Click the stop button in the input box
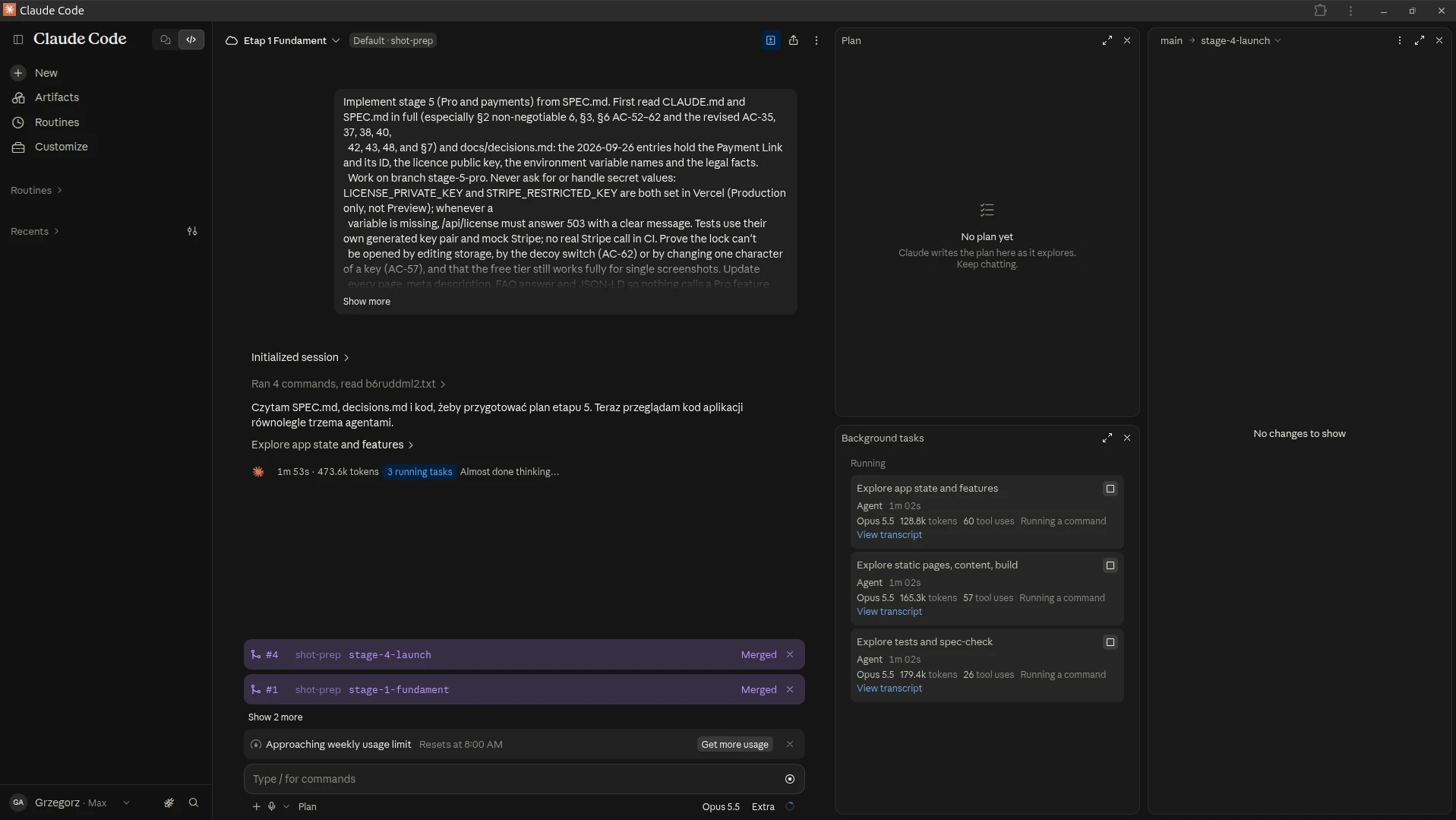The width and height of the screenshot is (1456, 820). (790, 779)
